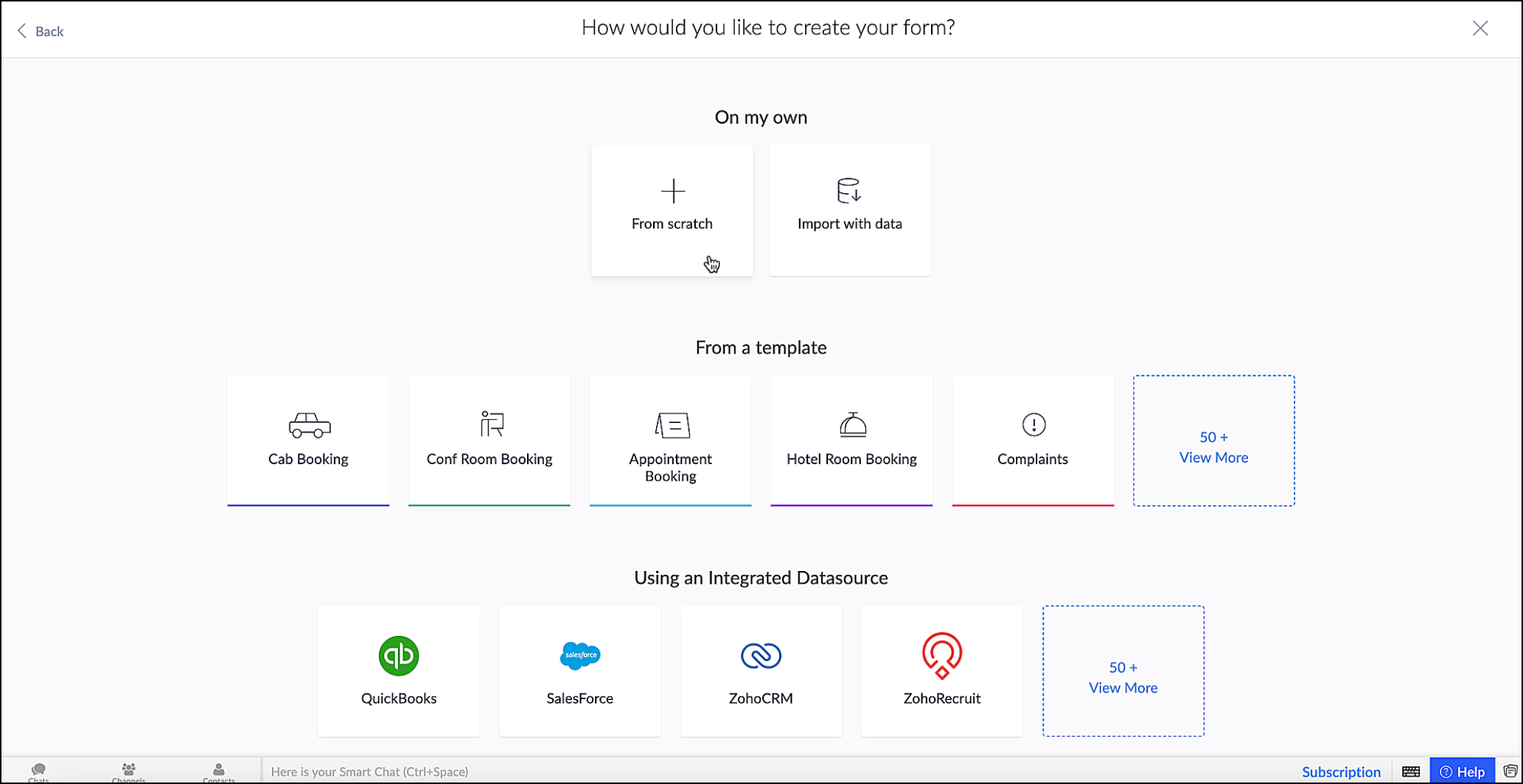Pick the Conf Room Booking template

(x=489, y=441)
